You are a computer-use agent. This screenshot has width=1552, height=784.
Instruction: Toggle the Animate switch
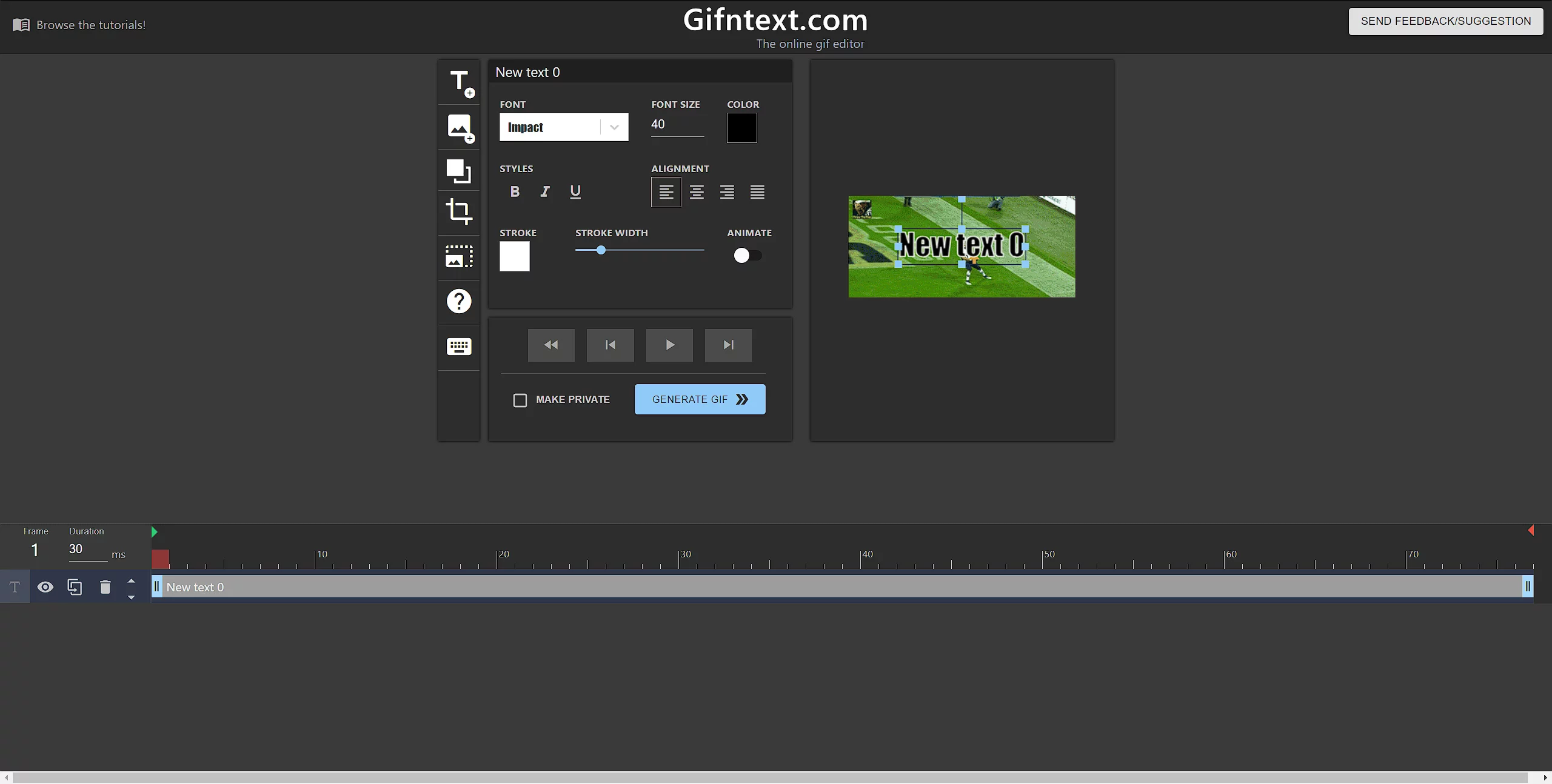pyautogui.click(x=747, y=256)
